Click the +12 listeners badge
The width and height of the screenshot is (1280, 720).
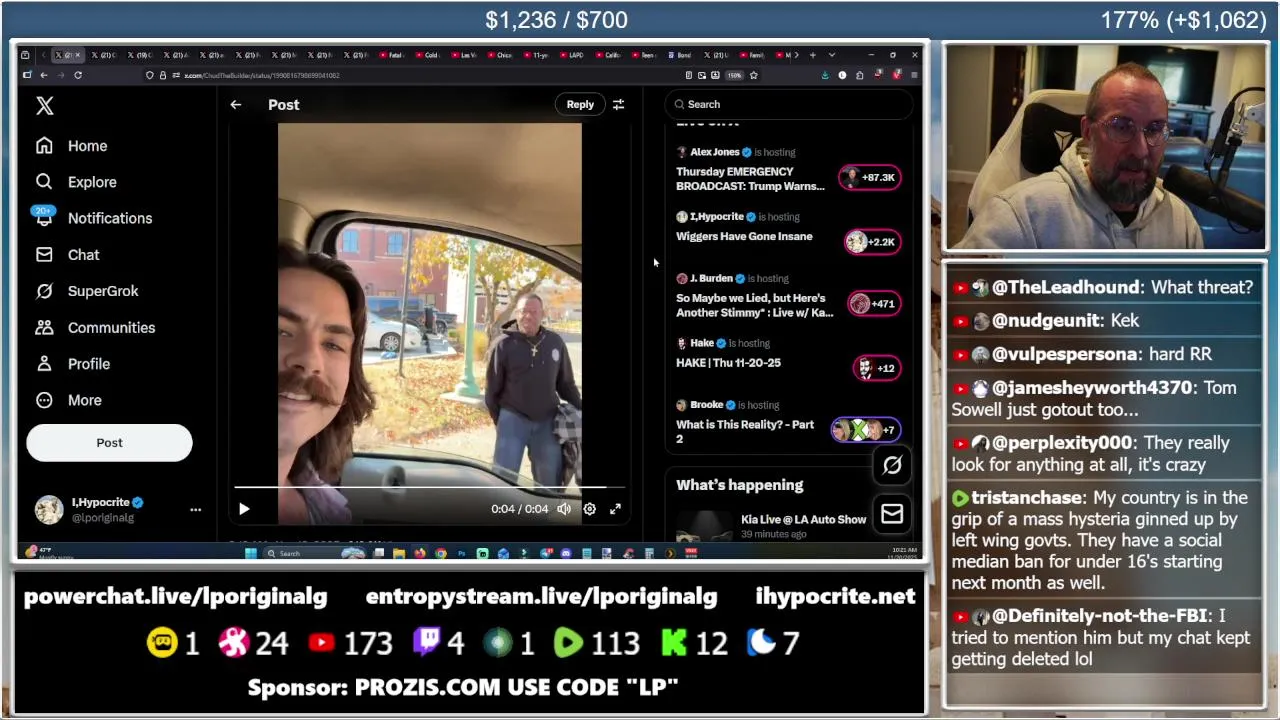click(877, 368)
